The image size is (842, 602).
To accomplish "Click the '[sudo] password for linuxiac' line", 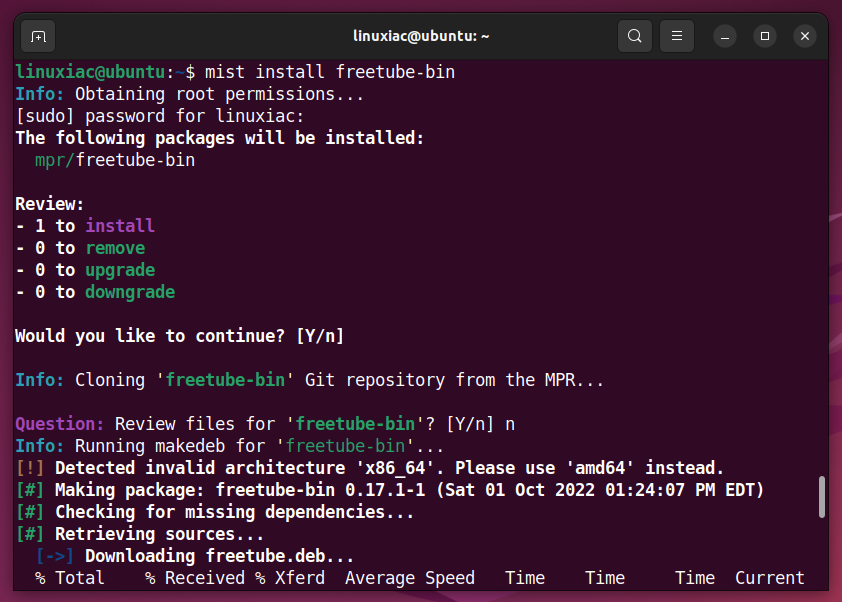I will [x=159, y=116].
